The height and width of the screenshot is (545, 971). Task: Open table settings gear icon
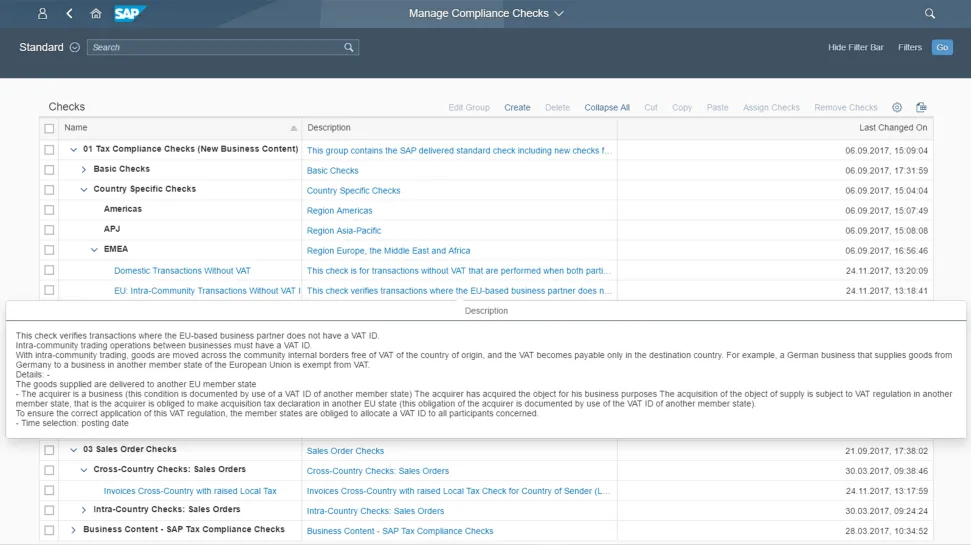[897, 107]
